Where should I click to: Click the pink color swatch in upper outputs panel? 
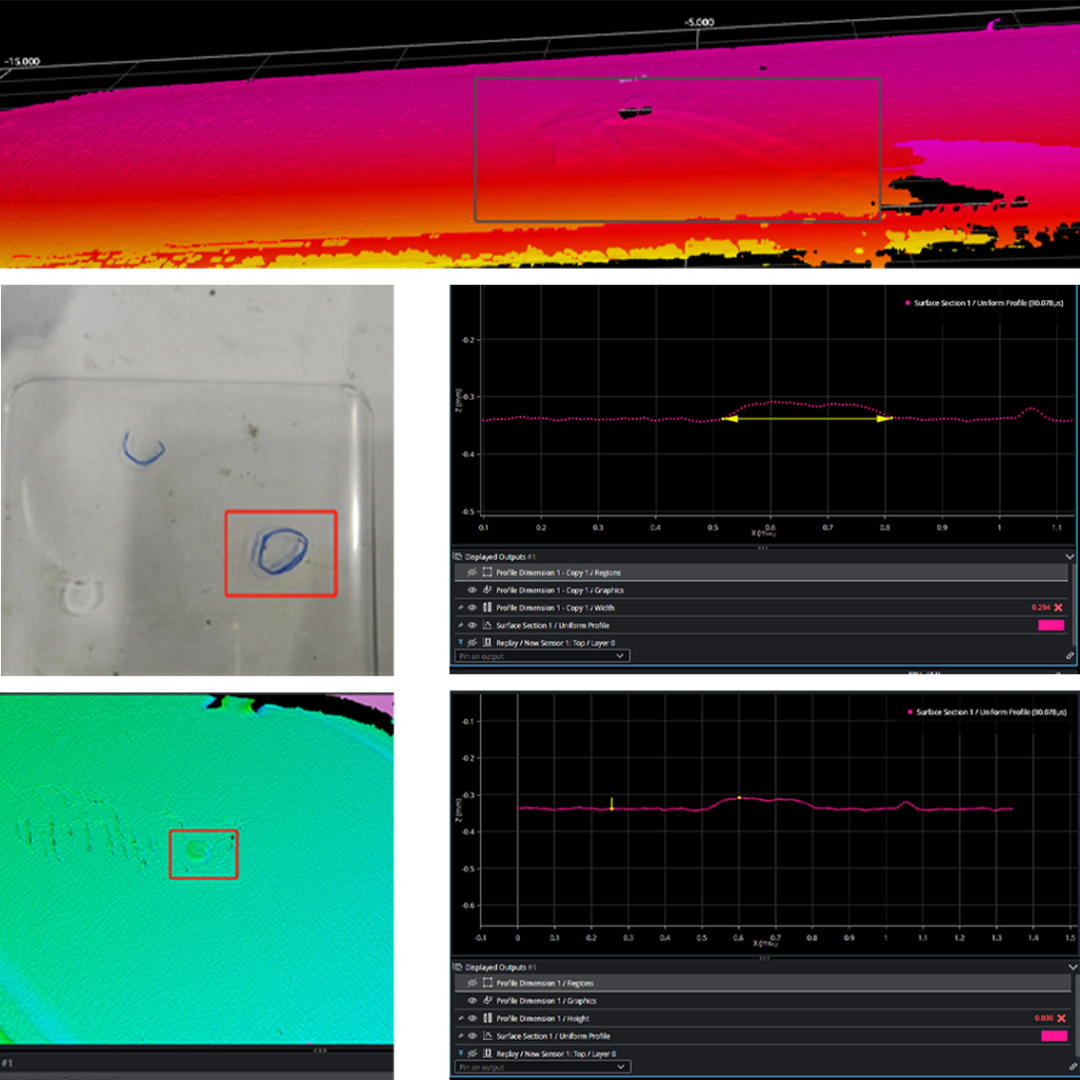(x=1050, y=625)
